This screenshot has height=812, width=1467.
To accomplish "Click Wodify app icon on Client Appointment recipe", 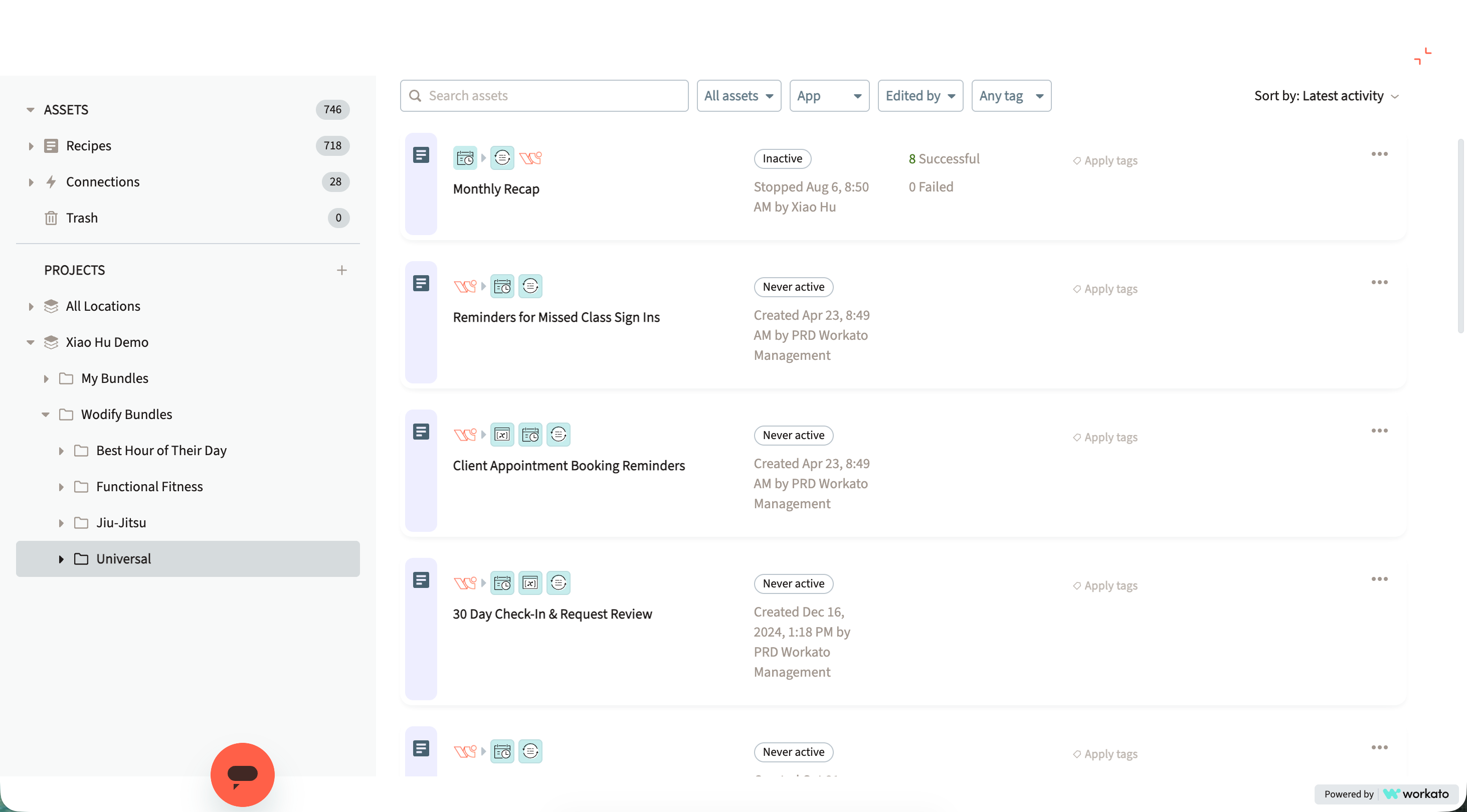I will pyautogui.click(x=465, y=435).
